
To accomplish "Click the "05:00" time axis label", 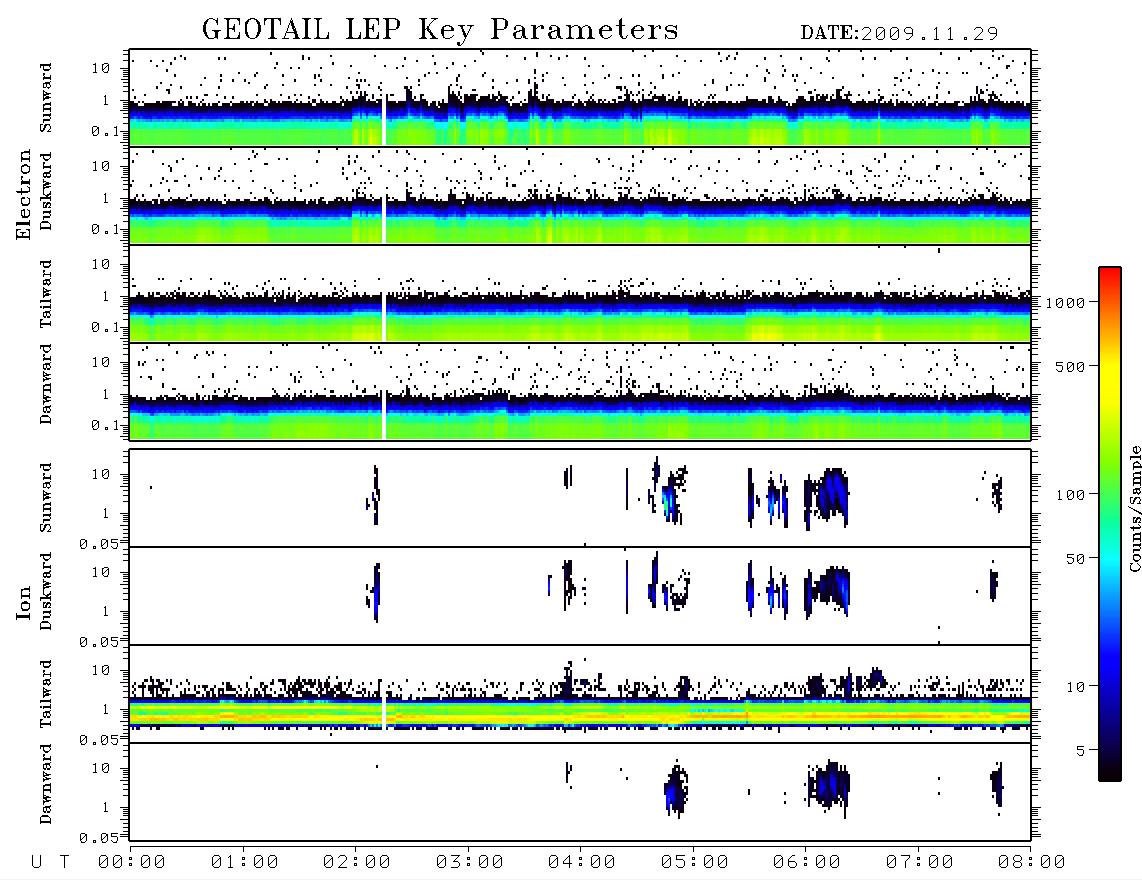I will click(695, 862).
